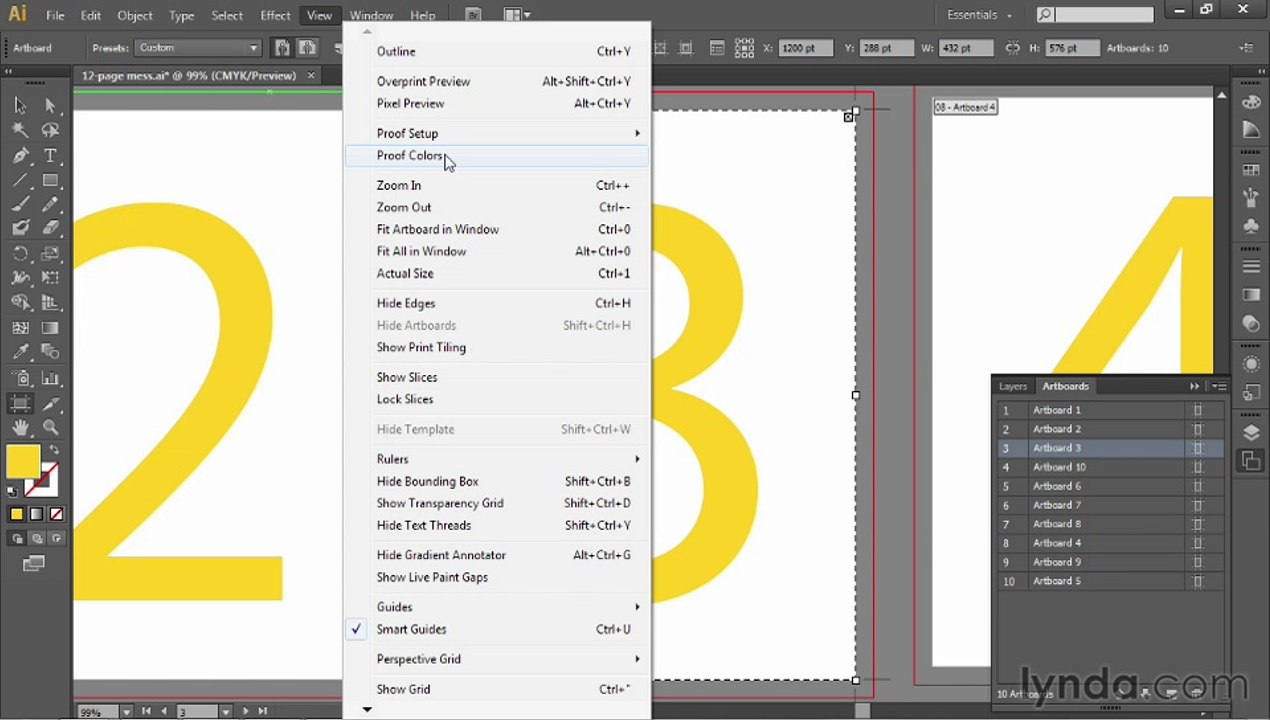Viewport: 1270px width, 720px height.
Task: Go to first artboard navigation button
Action: 146,711
